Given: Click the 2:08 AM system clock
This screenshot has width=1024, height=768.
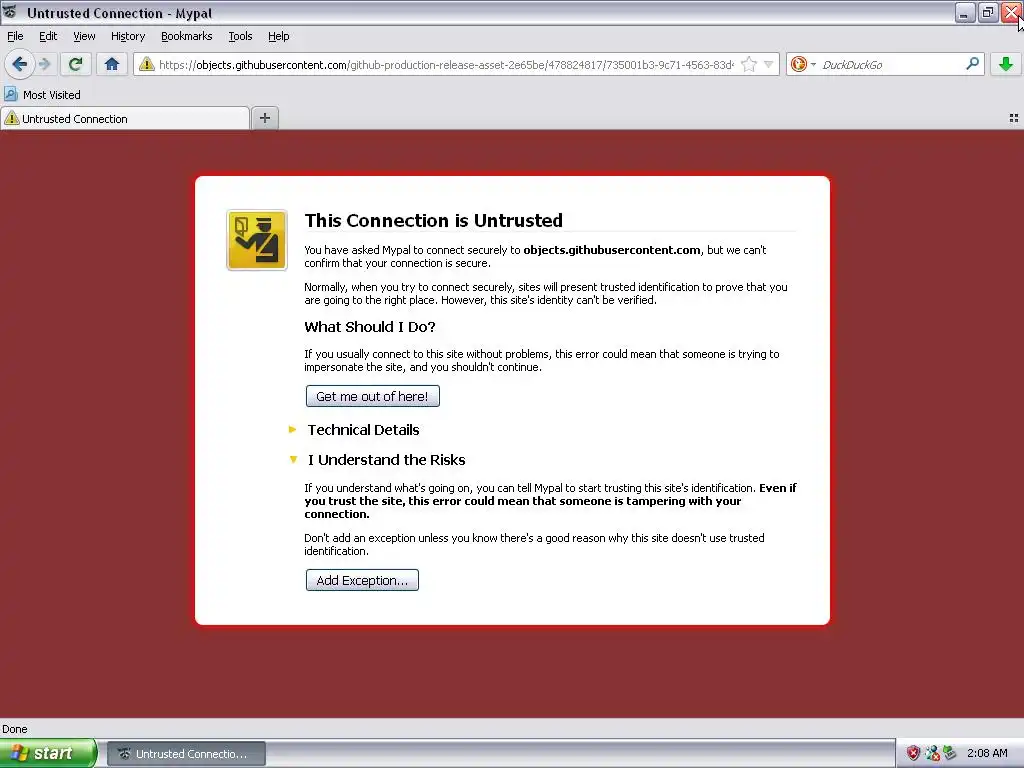Looking at the screenshot, I should (x=987, y=753).
